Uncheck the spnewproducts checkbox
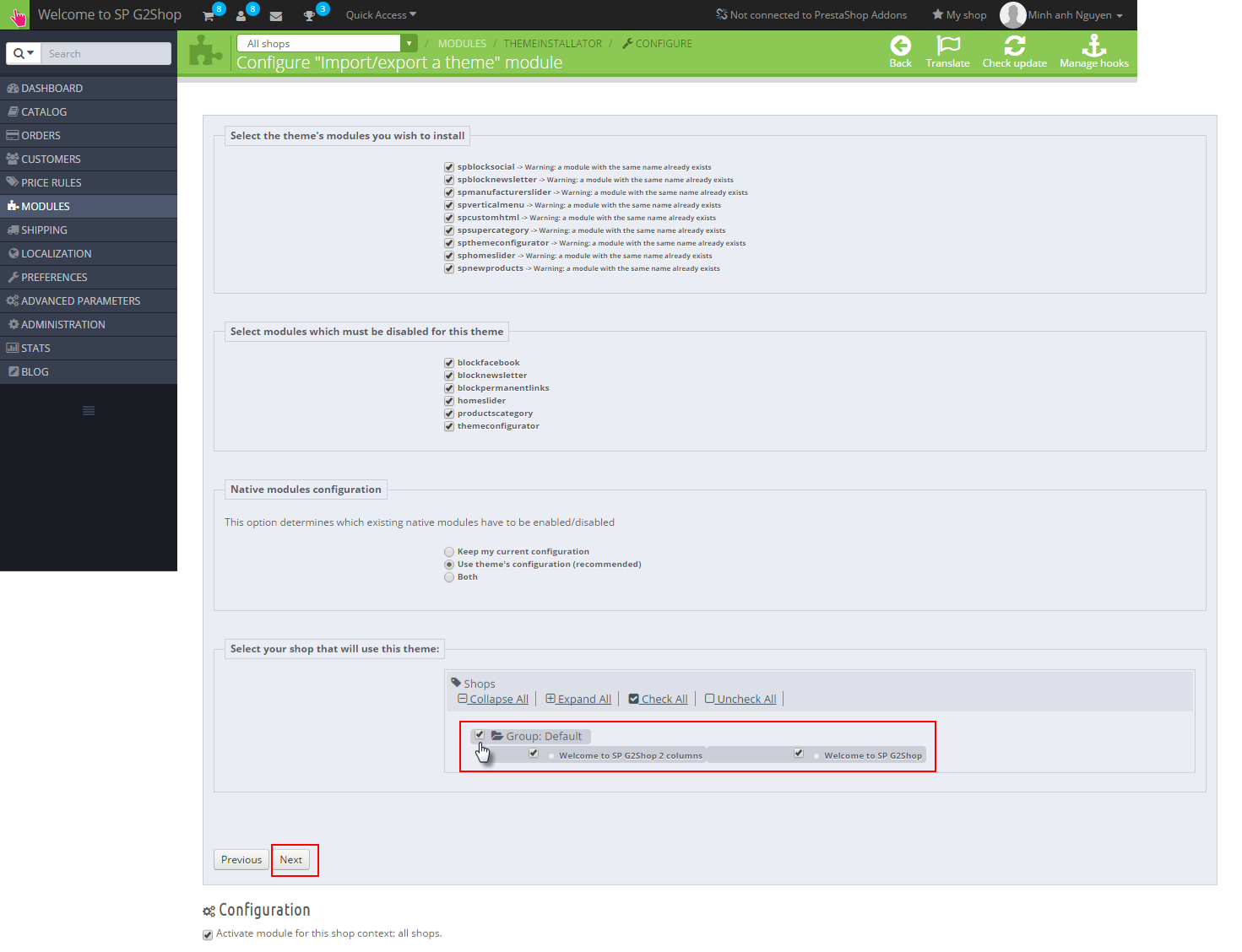This screenshot has height=952, width=1242. point(449,268)
